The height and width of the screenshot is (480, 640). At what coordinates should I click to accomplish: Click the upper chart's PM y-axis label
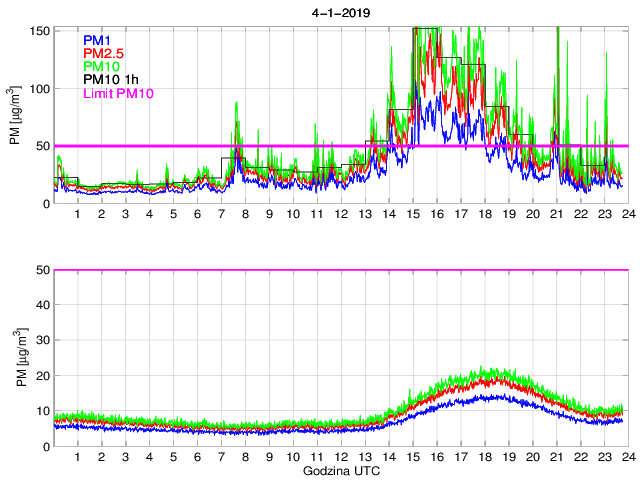click(15, 116)
